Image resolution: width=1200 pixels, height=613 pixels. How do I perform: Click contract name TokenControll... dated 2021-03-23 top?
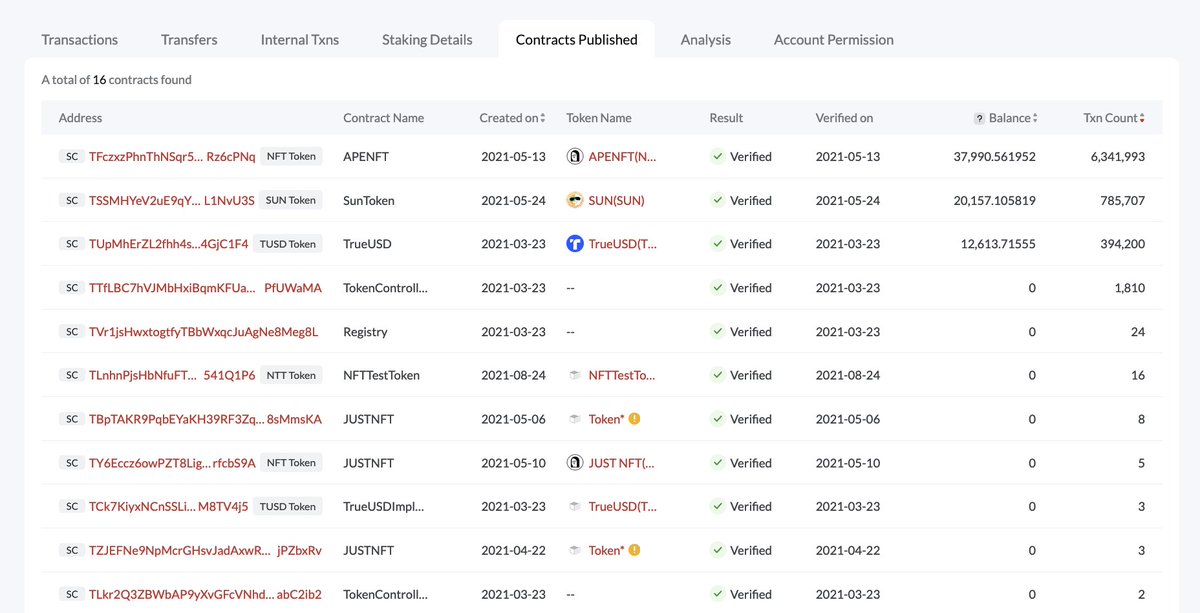pyautogui.click(x=385, y=288)
